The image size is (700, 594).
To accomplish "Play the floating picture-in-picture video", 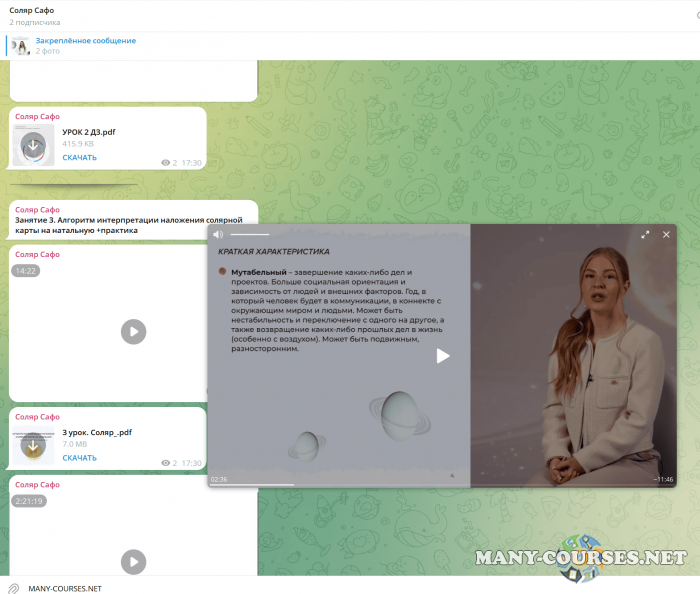I will tap(442, 356).
